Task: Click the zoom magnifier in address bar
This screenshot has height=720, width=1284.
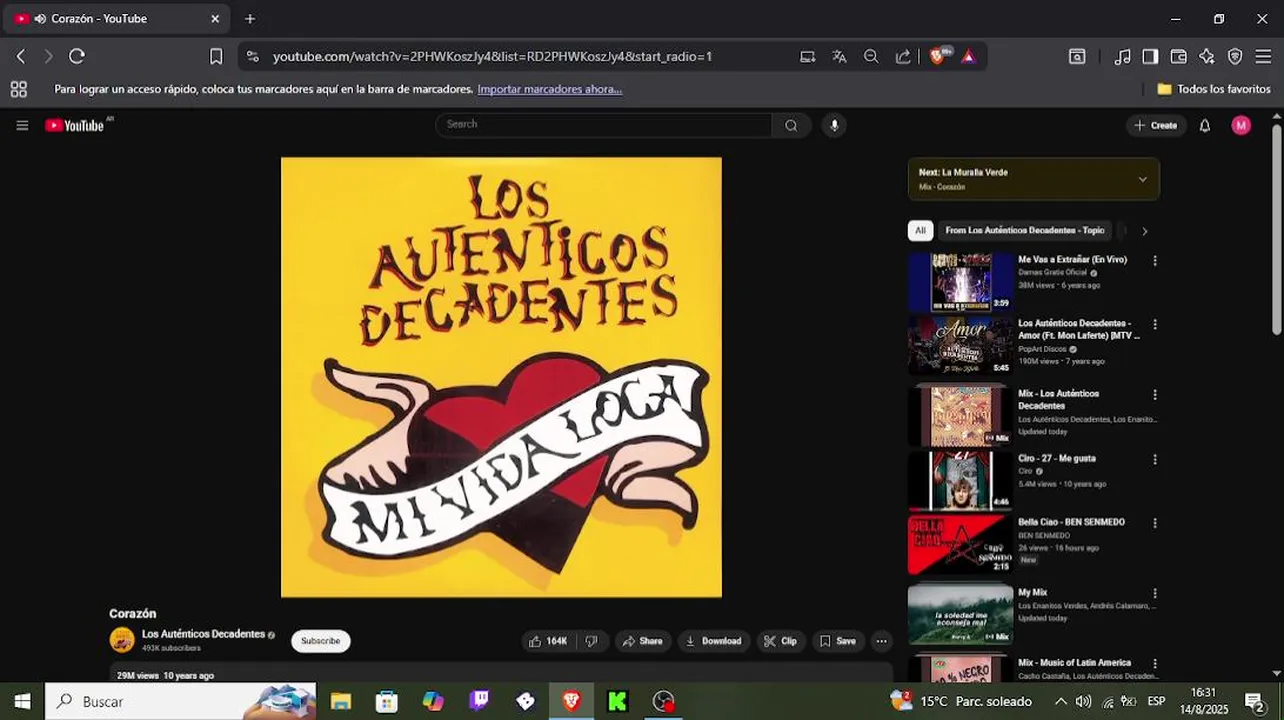Action: (871, 57)
